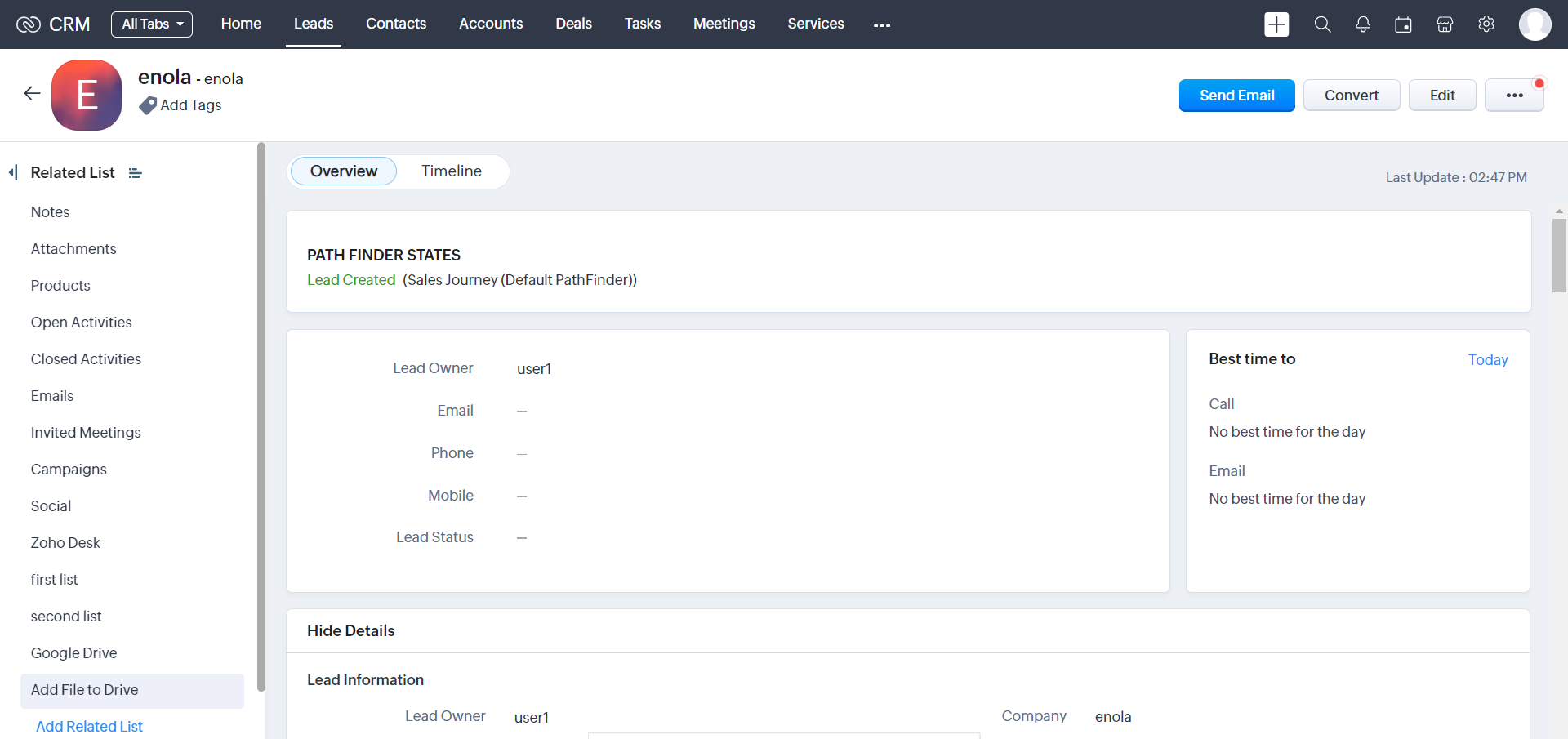Click the Send Email button
Screen dimensions: 1568x739
point(1236,96)
